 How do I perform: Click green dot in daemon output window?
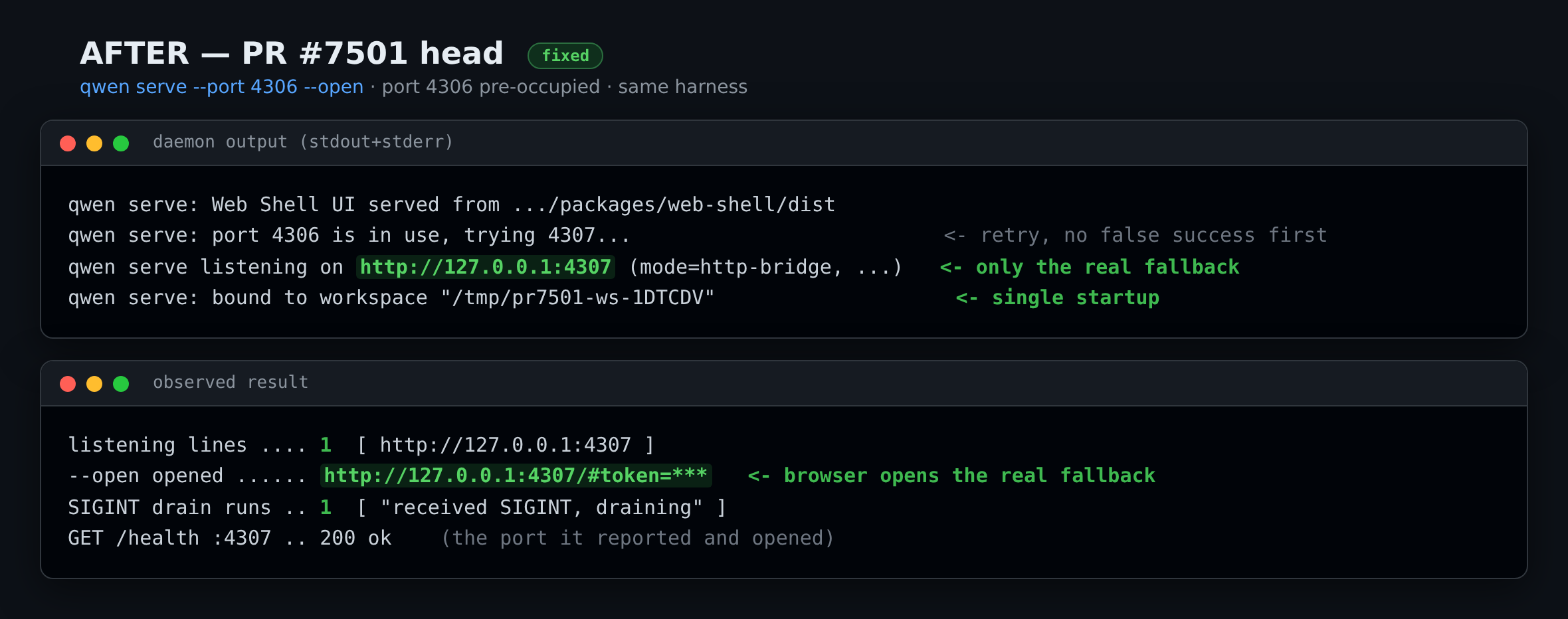click(121, 143)
